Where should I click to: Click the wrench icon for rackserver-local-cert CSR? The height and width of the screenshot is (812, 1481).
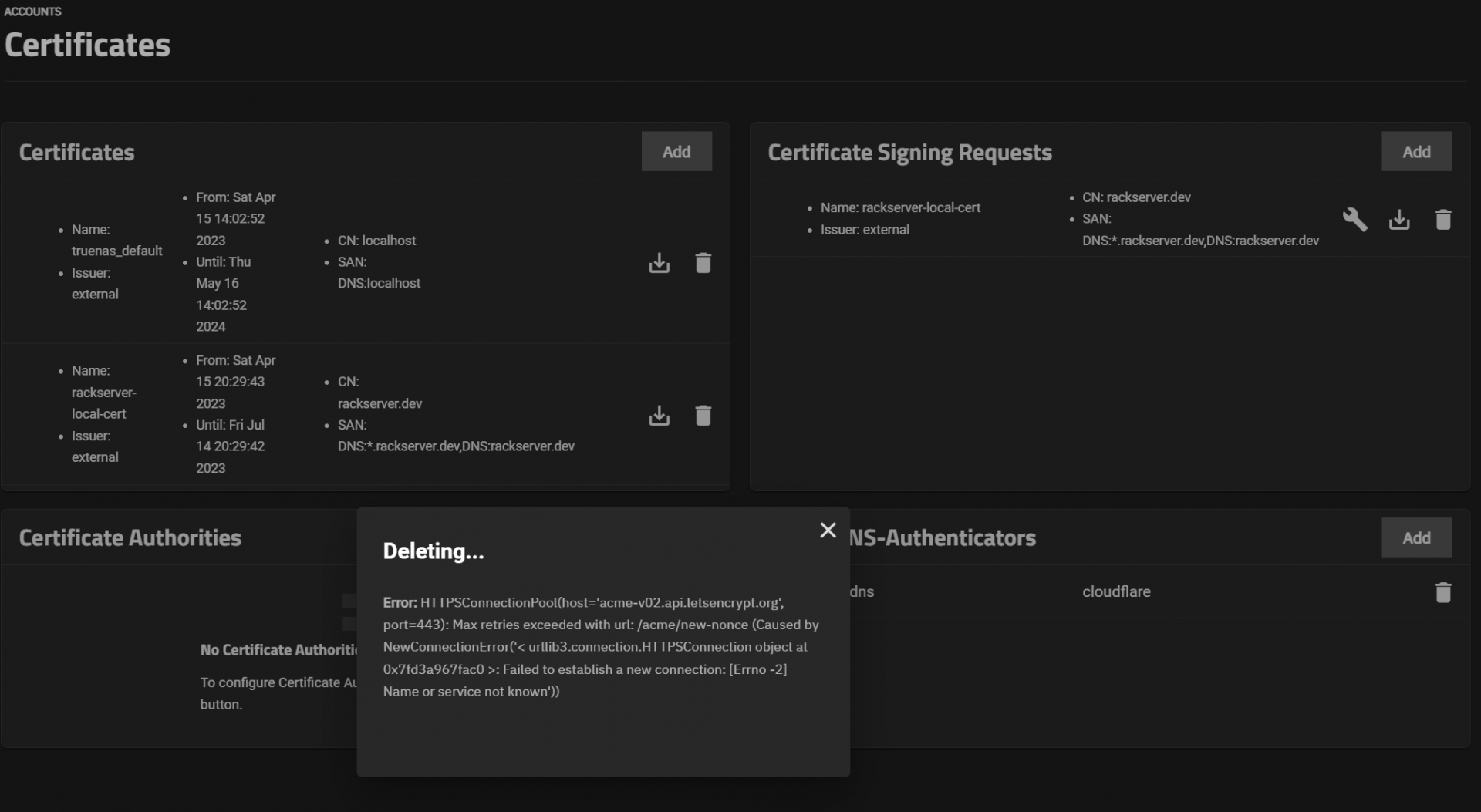click(x=1354, y=220)
